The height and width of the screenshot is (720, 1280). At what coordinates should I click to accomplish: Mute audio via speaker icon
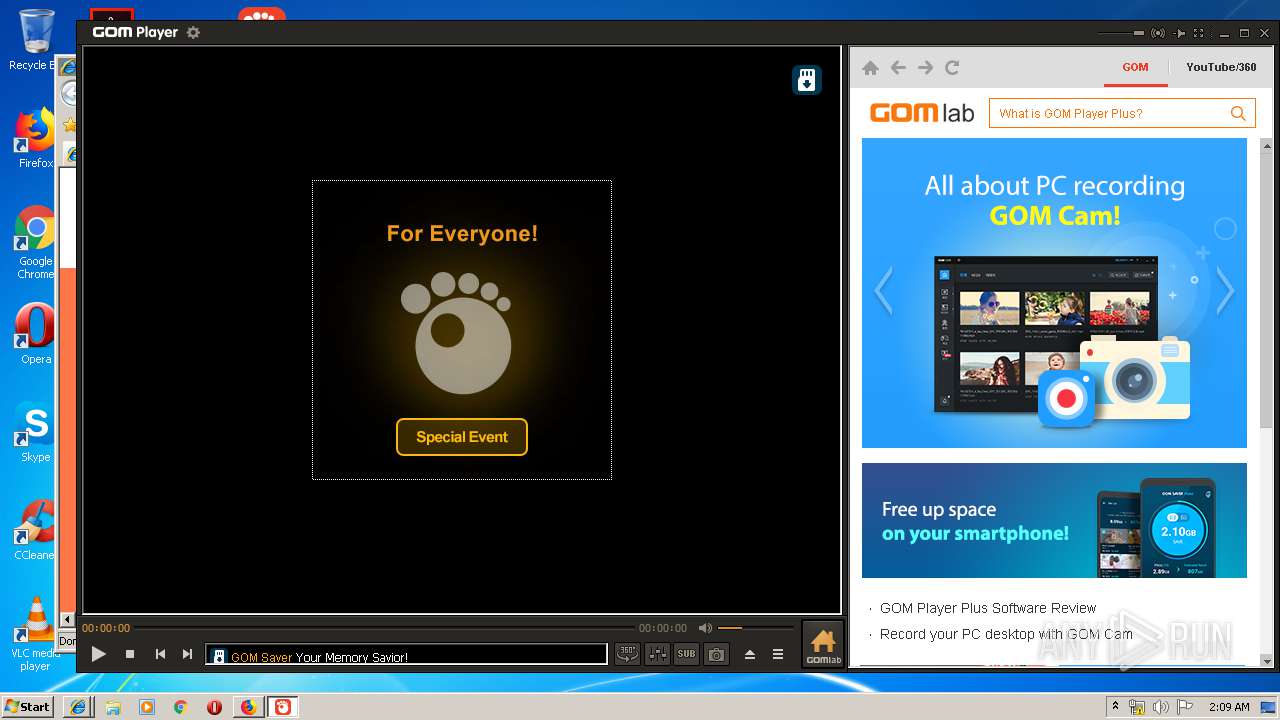pos(705,628)
